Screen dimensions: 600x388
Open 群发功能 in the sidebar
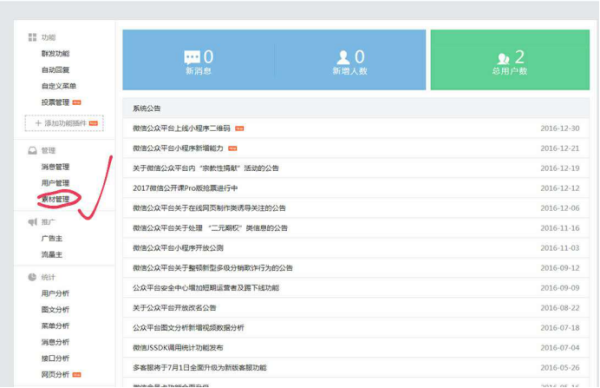pos(55,54)
